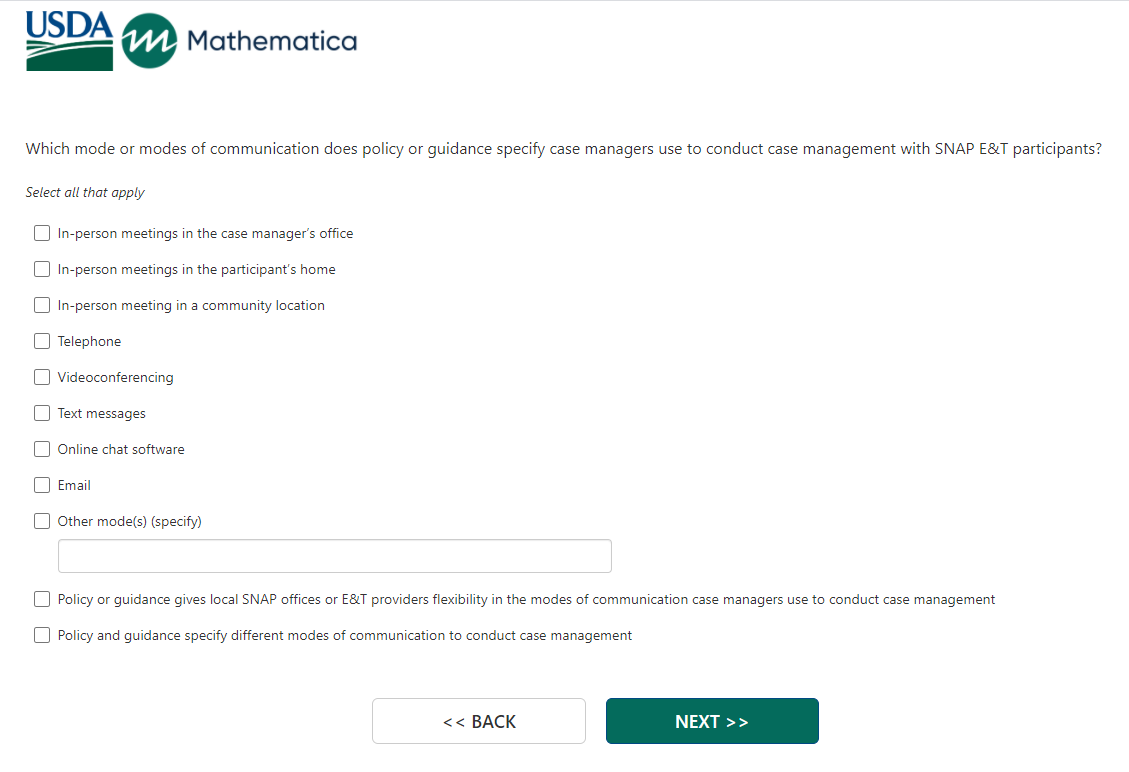Select the different modes of communication checkbox
1129x772 pixels.
click(42, 636)
